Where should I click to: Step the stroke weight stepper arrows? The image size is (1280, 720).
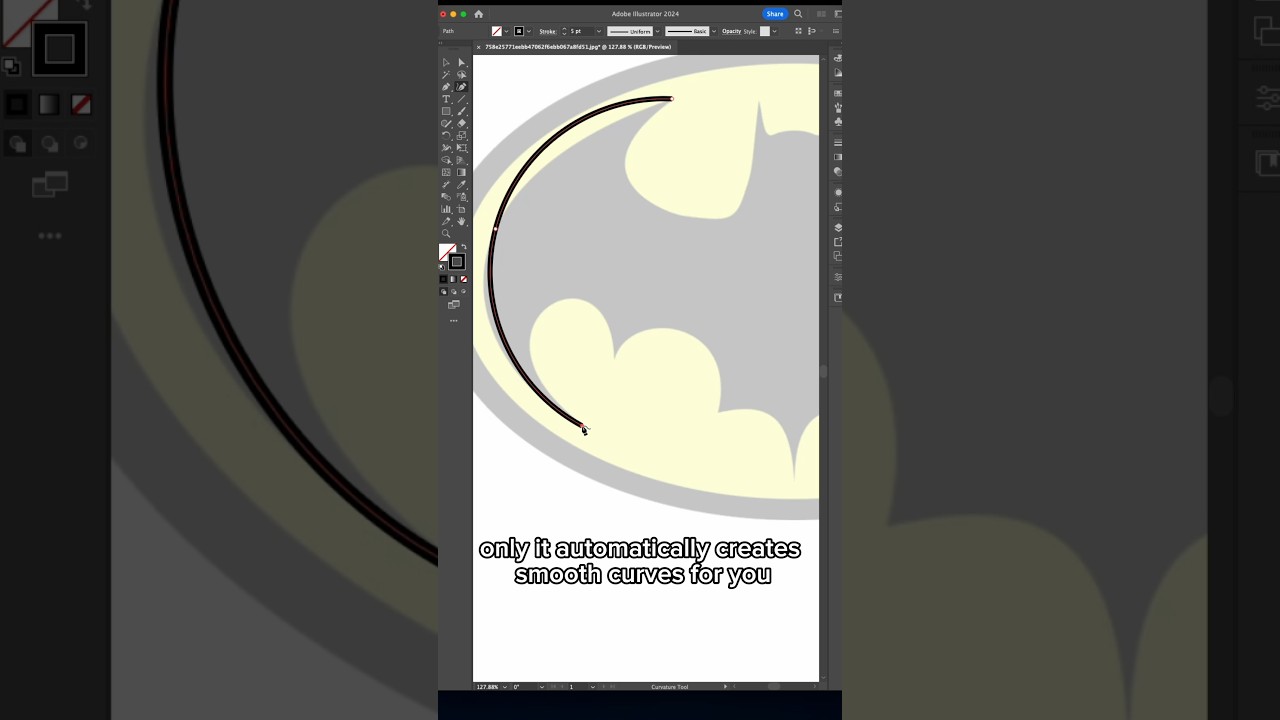point(564,31)
